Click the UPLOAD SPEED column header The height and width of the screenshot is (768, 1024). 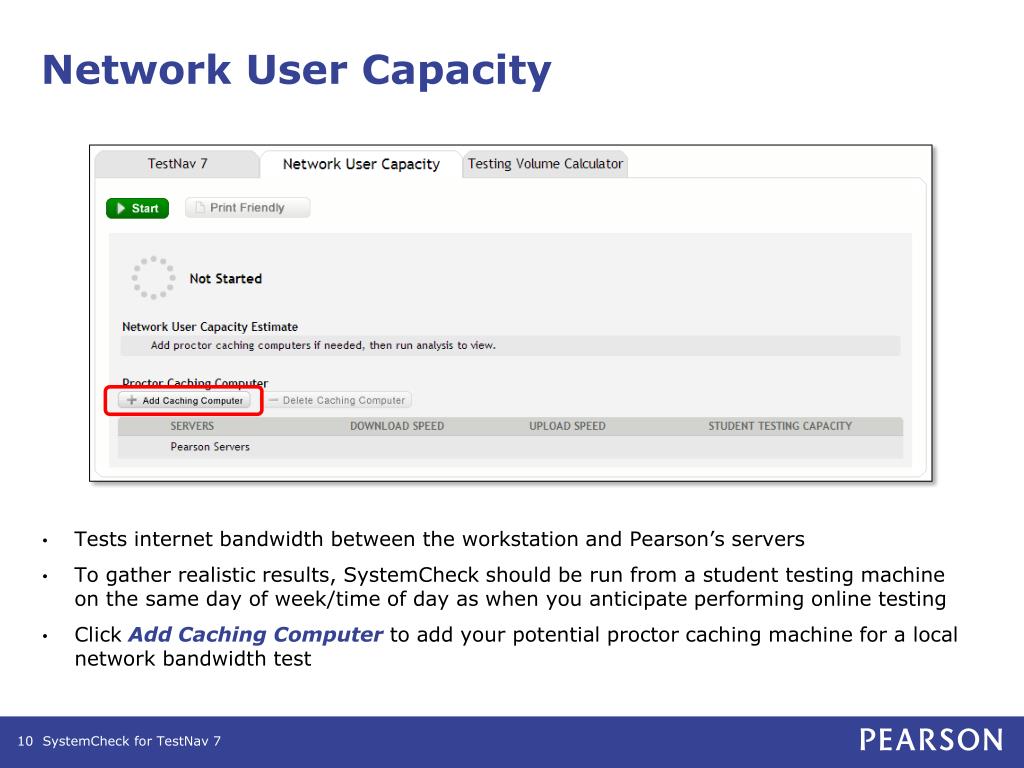(568, 426)
